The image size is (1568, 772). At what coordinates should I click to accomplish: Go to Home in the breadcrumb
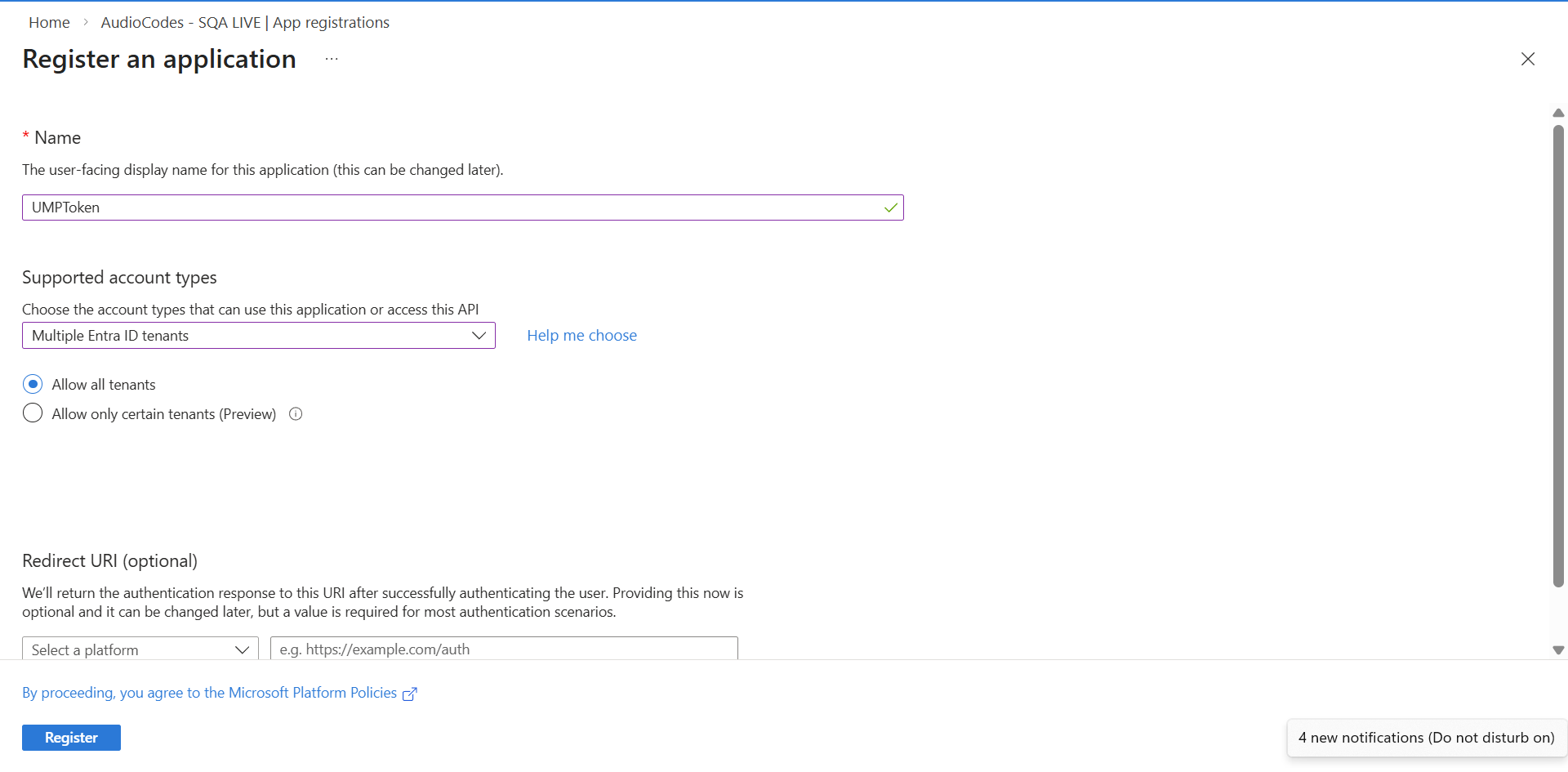[x=49, y=23]
